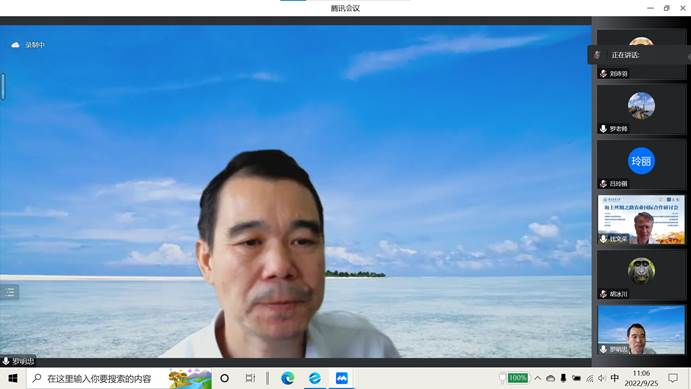Expand hidden system tray icons chevron
This screenshot has width=691, height=389.
(x=538, y=378)
